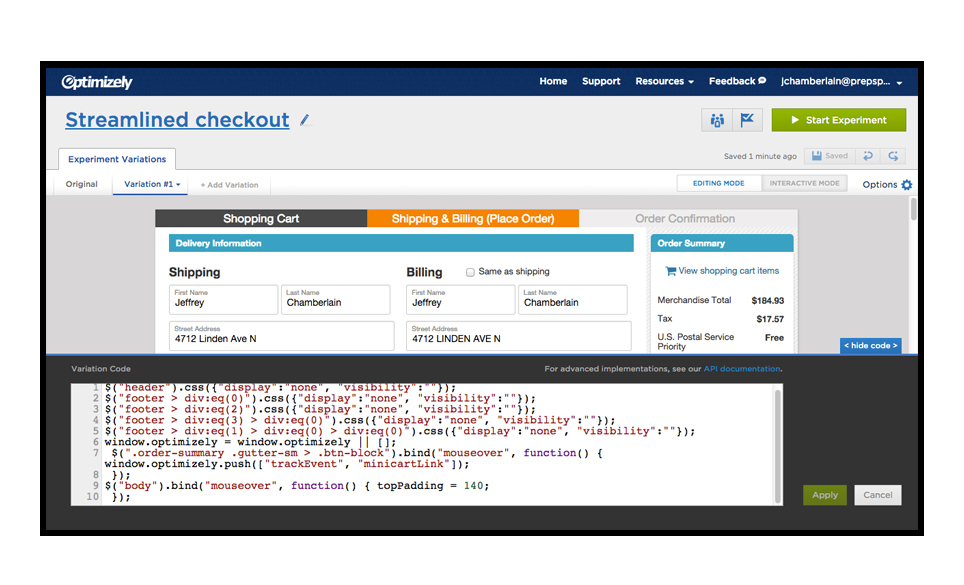Click the shipping First Name field
The width and height of the screenshot is (964, 585).
[x=223, y=300]
